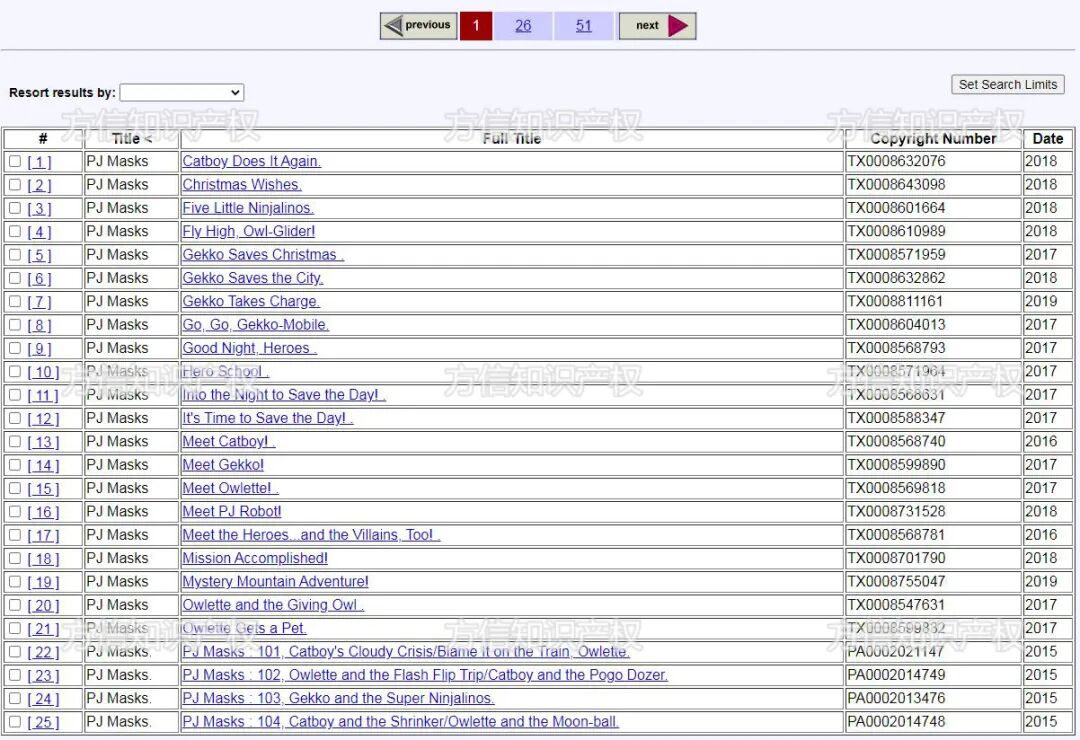Tick the checkbox for record 25

pos(14,721)
